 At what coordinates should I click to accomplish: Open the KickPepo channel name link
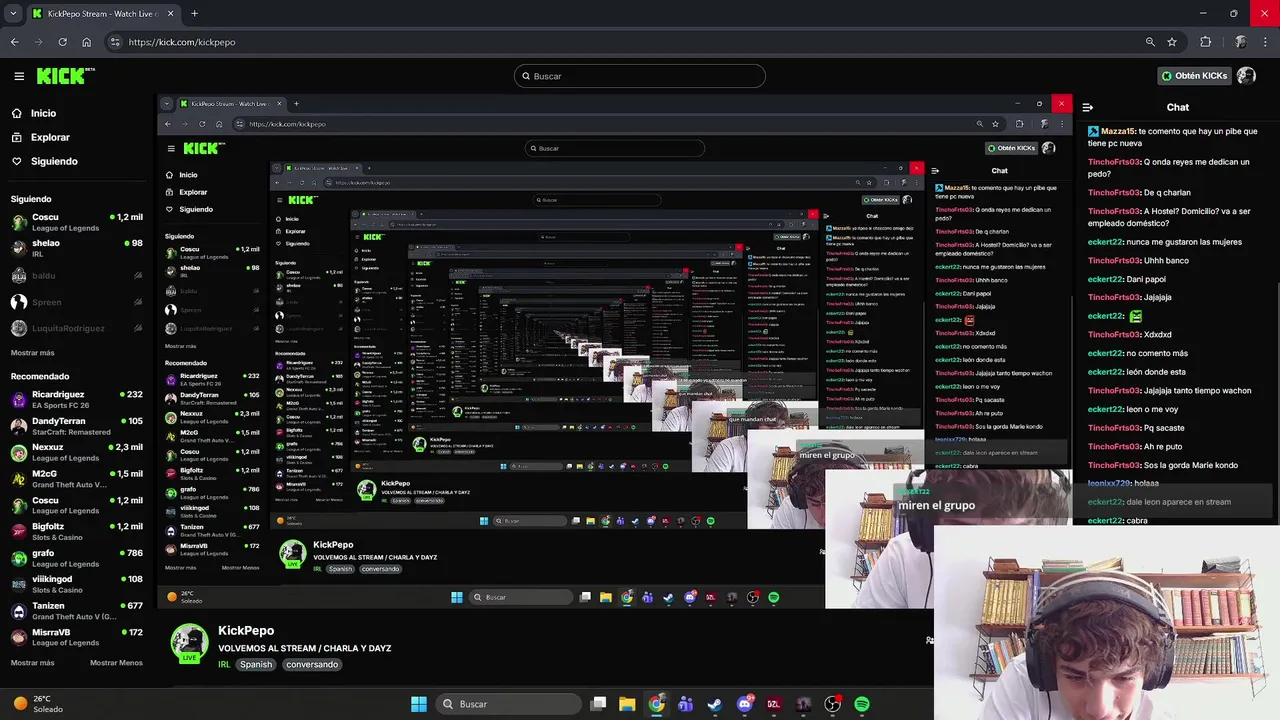[x=246, y=631]
